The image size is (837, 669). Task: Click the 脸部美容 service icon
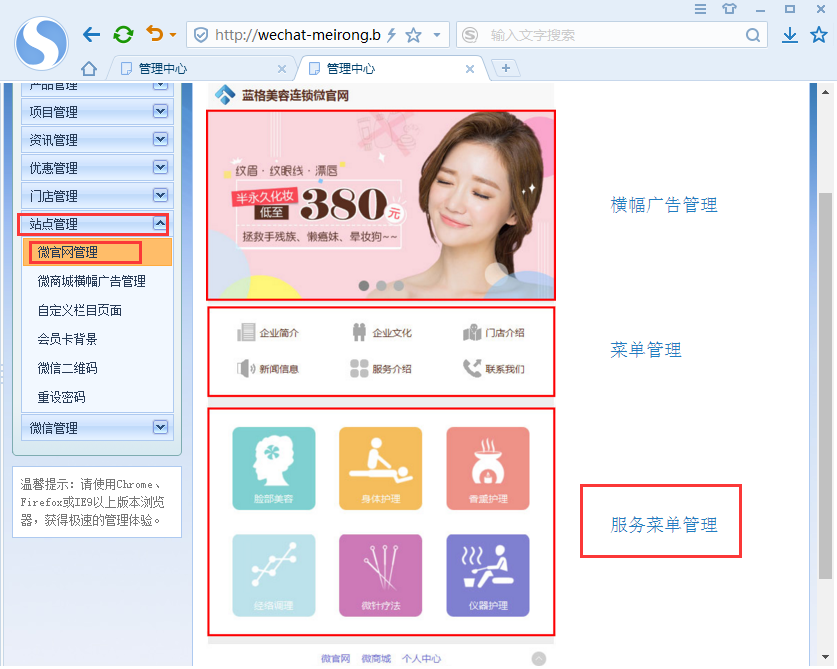(x=273, y=469)
